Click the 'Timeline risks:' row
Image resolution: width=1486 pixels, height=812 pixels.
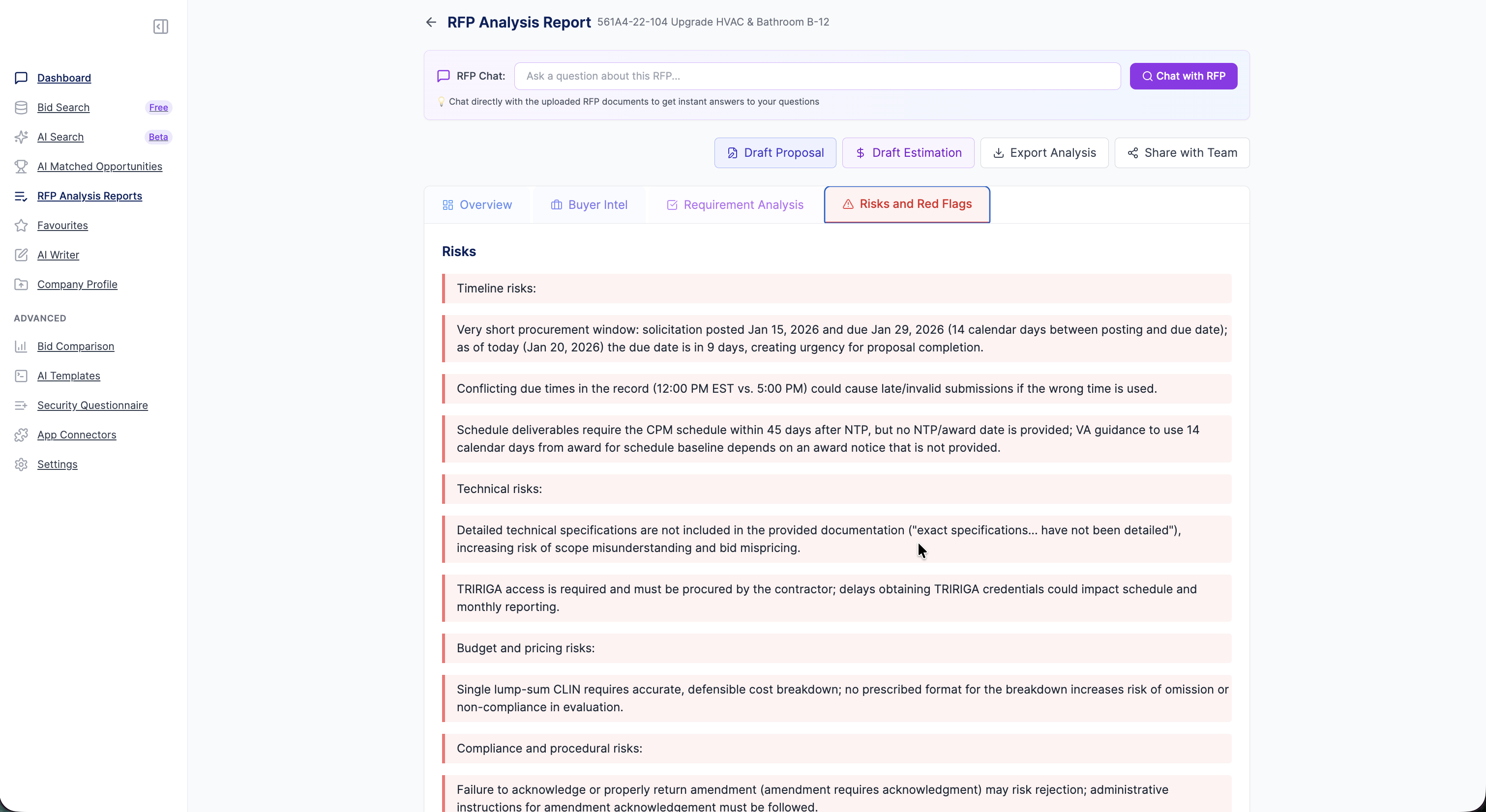point(837,289)
